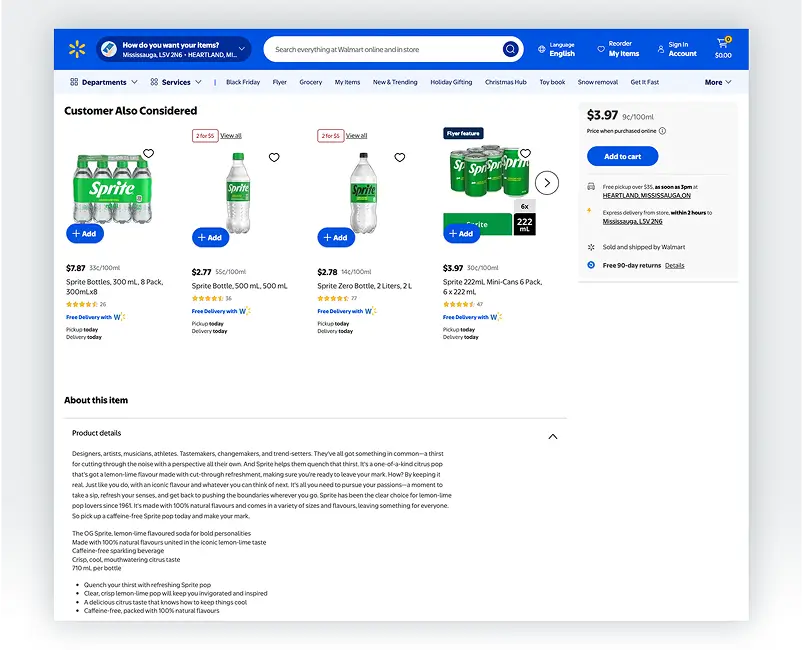Open the shopping cart icon

pos(722,45)
